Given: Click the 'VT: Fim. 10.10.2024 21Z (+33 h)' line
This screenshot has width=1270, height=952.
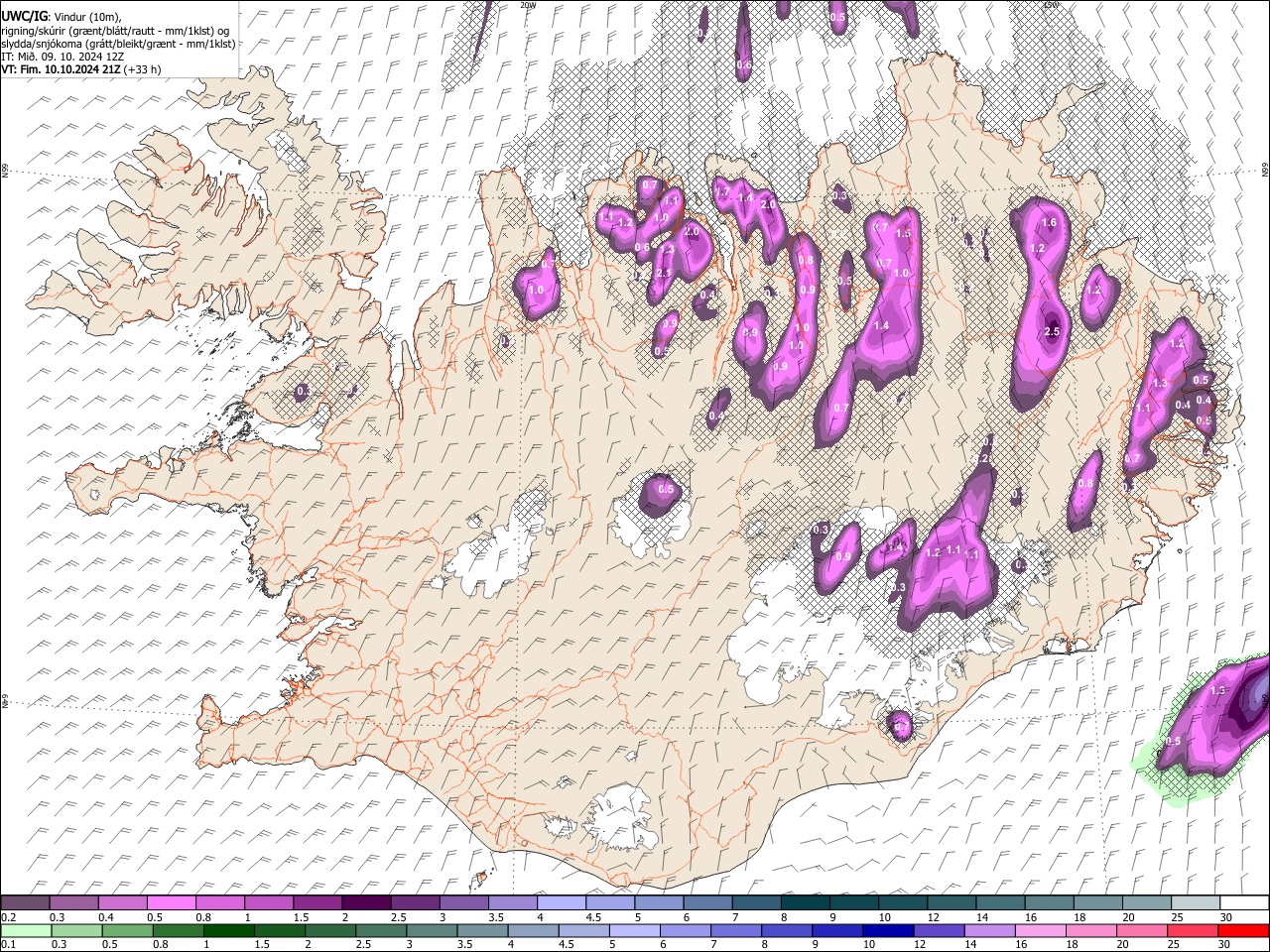Looking at the screenshot, I should (x=81, y=69).
